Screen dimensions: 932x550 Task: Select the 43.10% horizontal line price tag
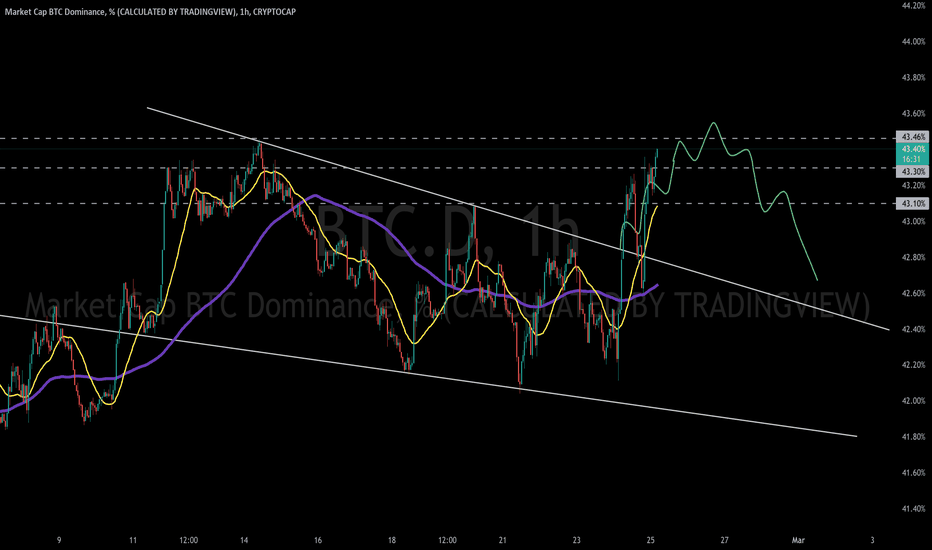912,203
